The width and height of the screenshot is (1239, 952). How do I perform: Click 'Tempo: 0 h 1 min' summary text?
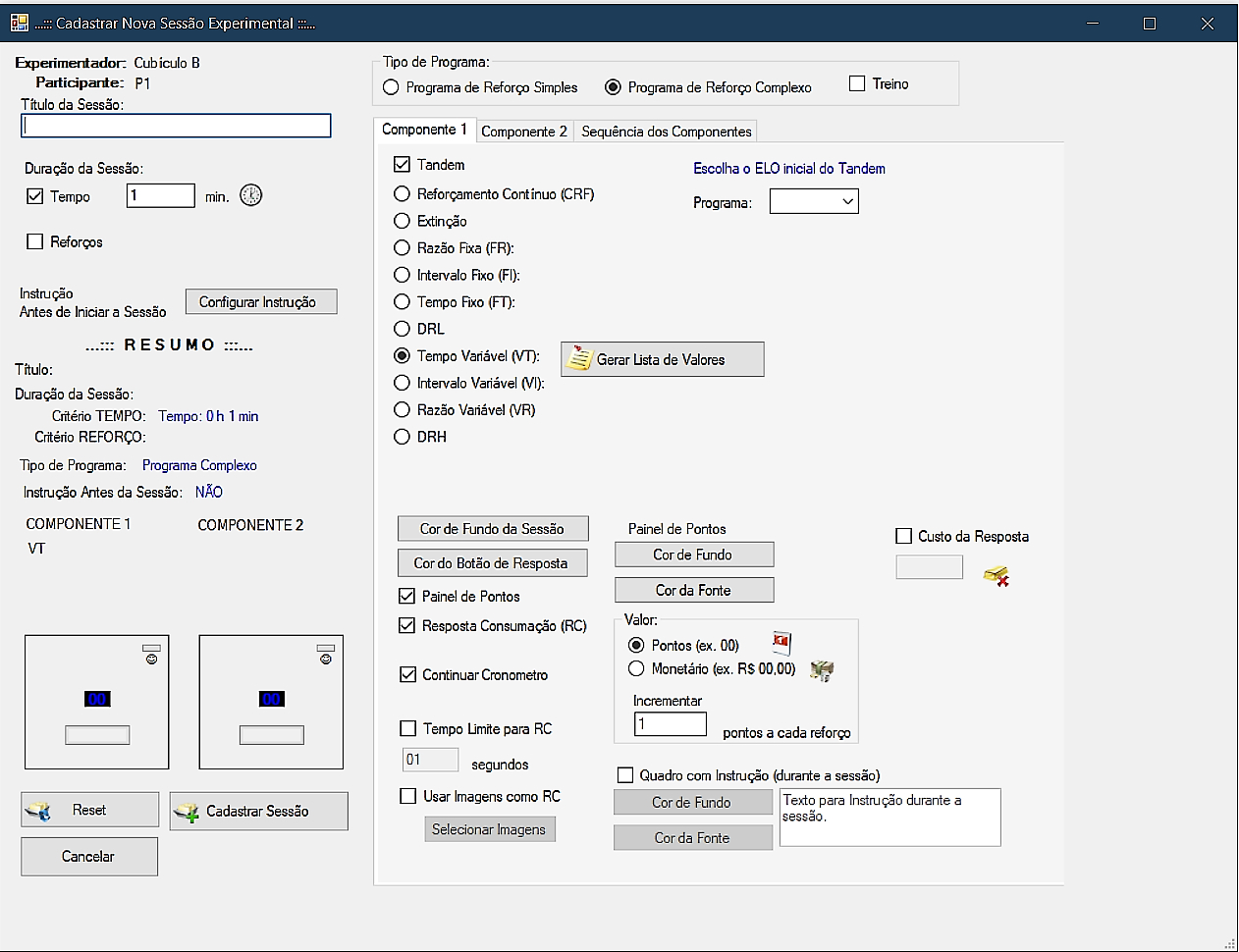(x=208, y=416)
